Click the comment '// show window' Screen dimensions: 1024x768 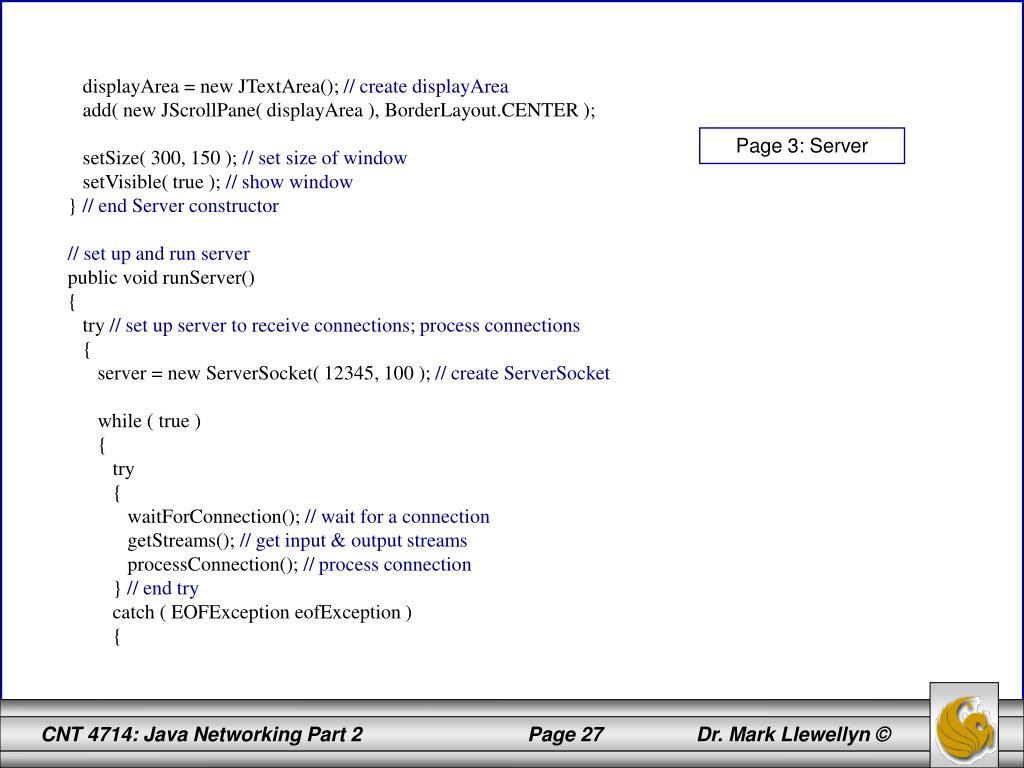pos(289,182)
